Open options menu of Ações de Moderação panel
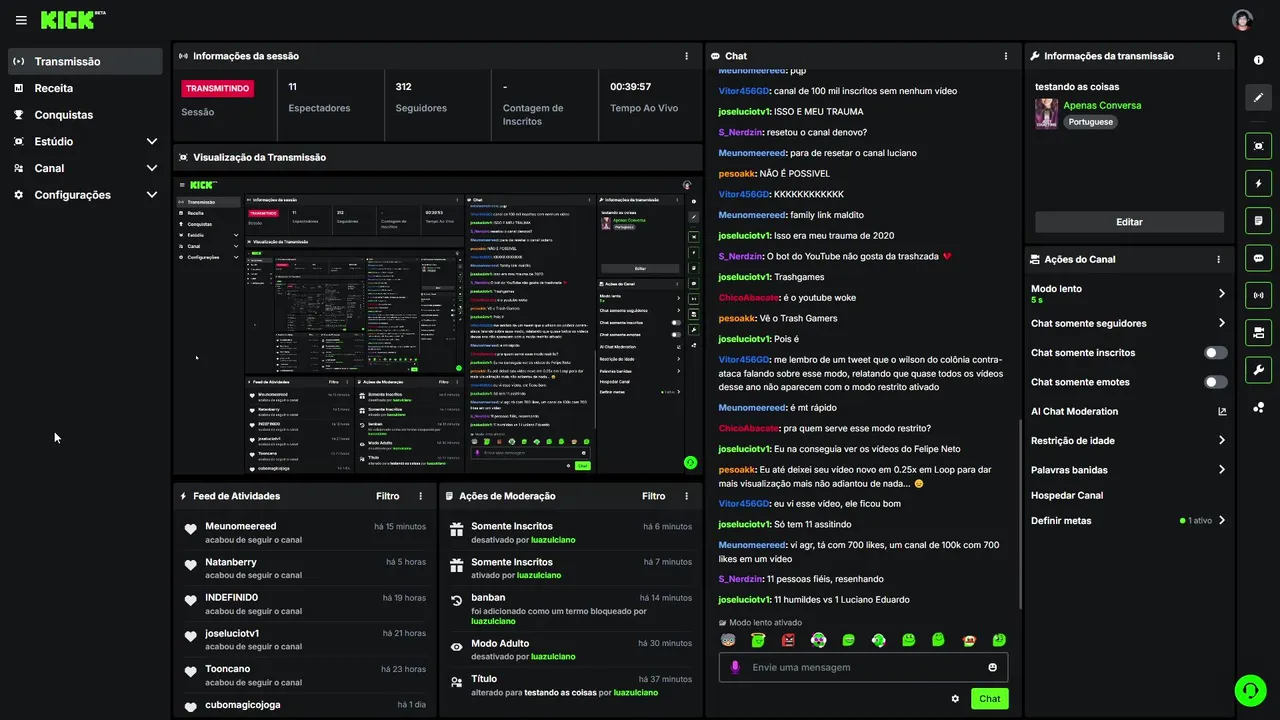The width and height of the screenshot is (1280, 720). click(686, 496)
